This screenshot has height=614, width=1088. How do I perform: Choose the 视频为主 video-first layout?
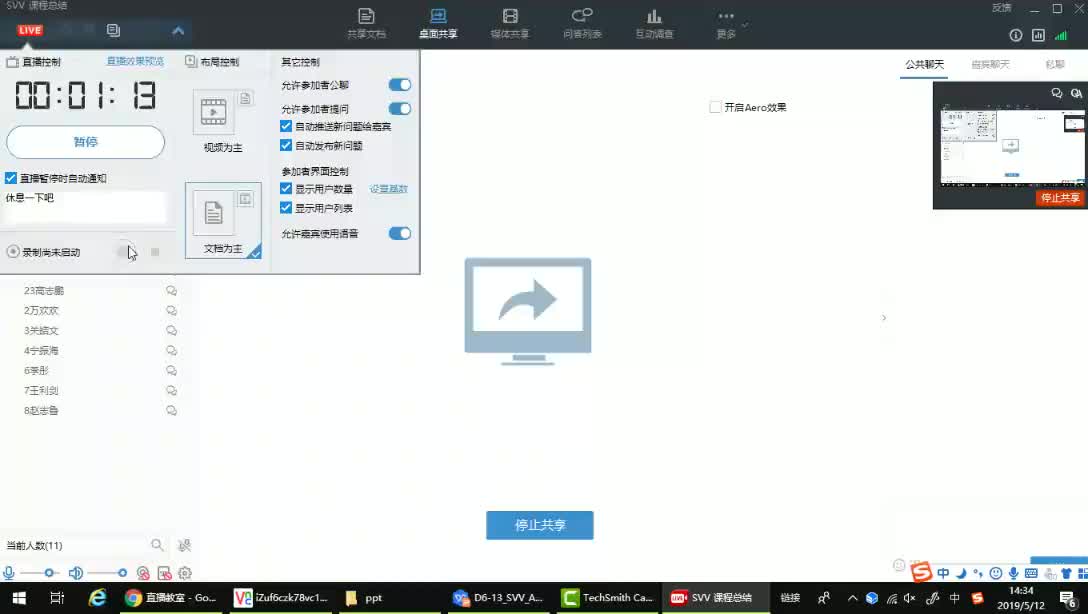pyautogui.click(x=223, y=121)
